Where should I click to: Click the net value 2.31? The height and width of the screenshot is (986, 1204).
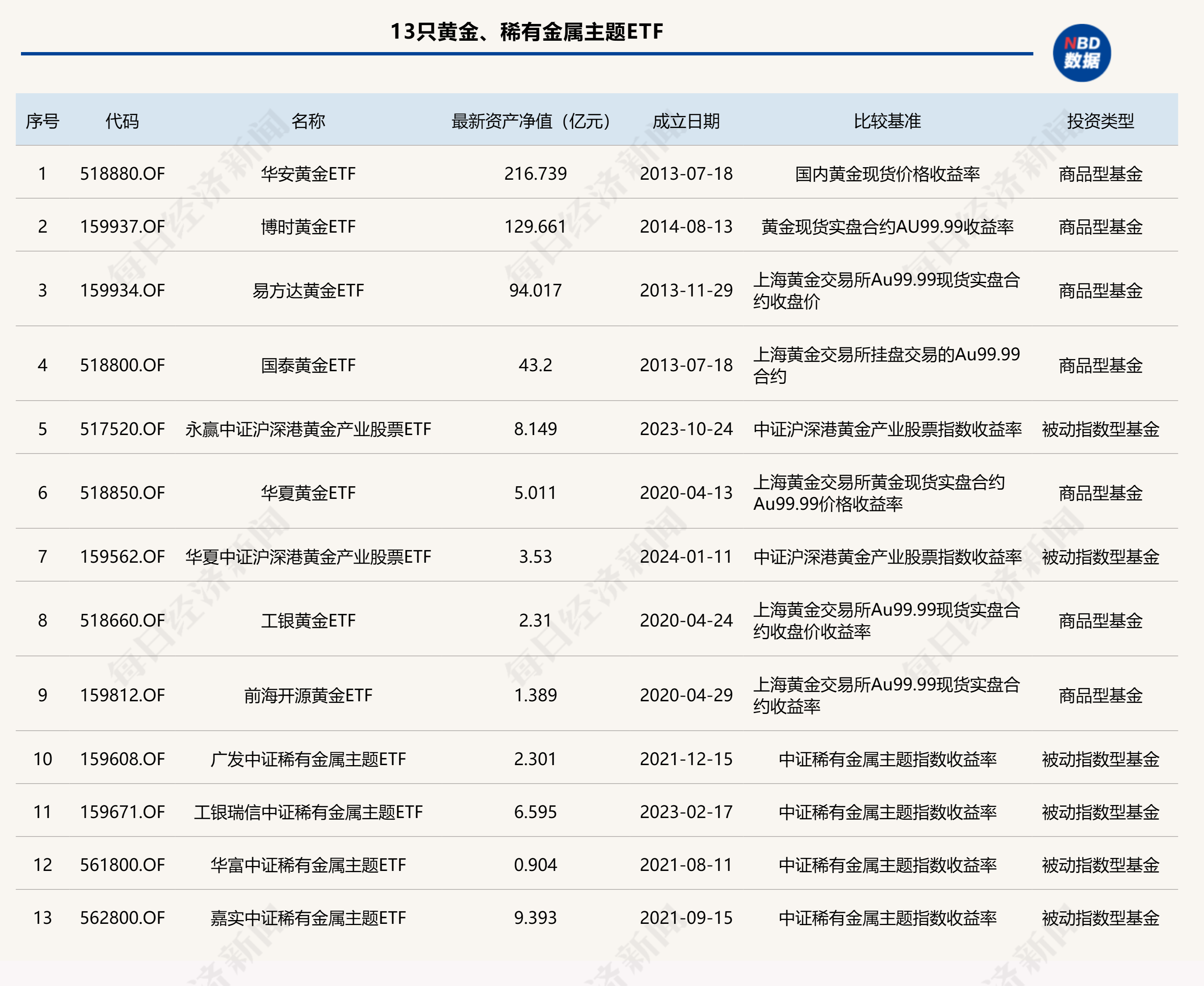click(x=535, y=620)
